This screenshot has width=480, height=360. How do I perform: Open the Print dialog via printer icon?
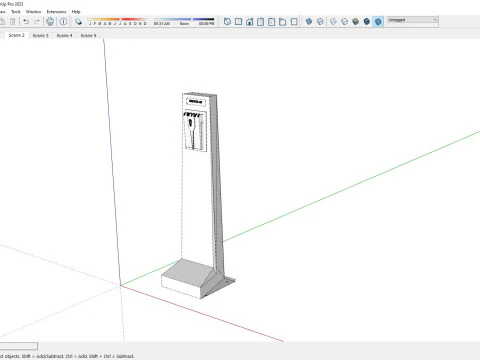click(50, 22)
